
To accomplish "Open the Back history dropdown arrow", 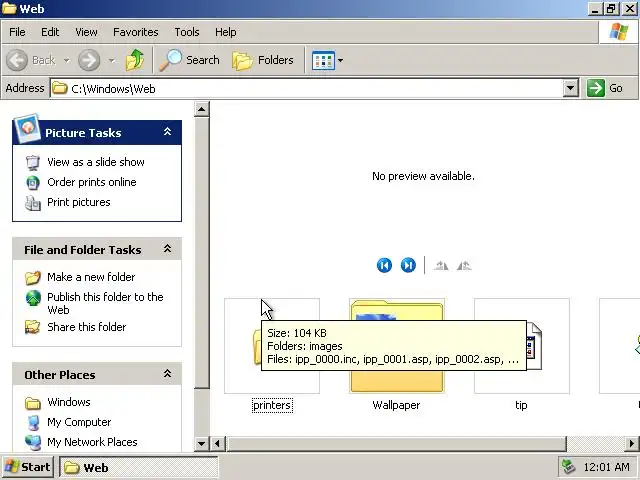I will [x=66, y=60].
